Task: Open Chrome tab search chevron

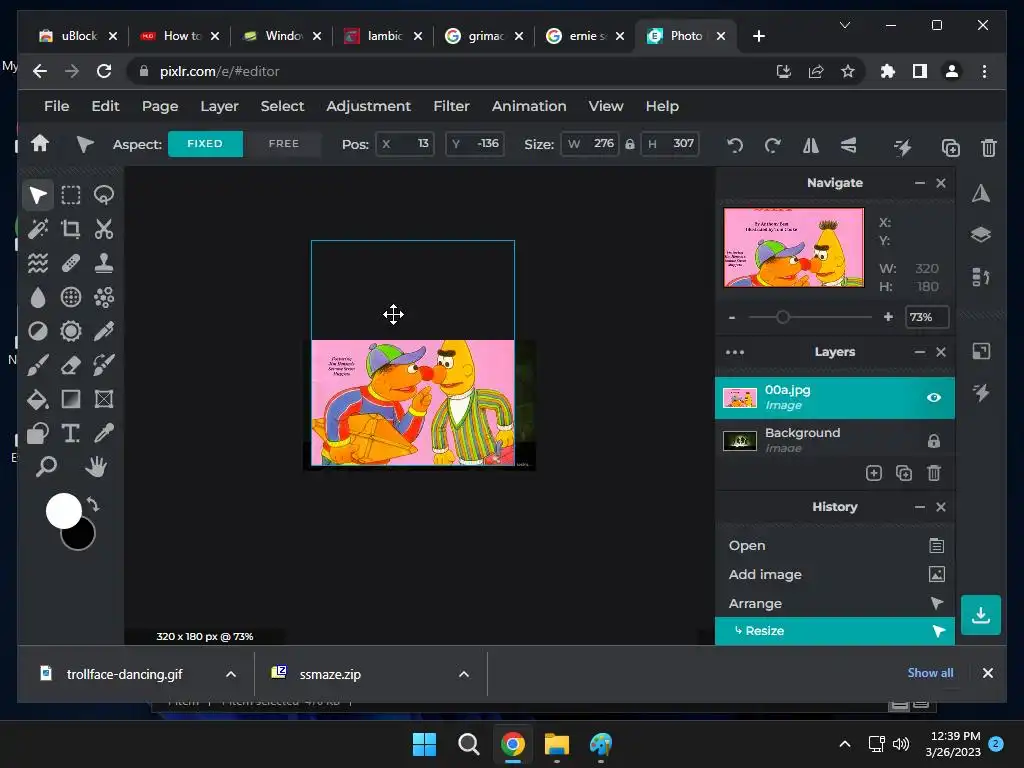Action: [x=844, y=25]
